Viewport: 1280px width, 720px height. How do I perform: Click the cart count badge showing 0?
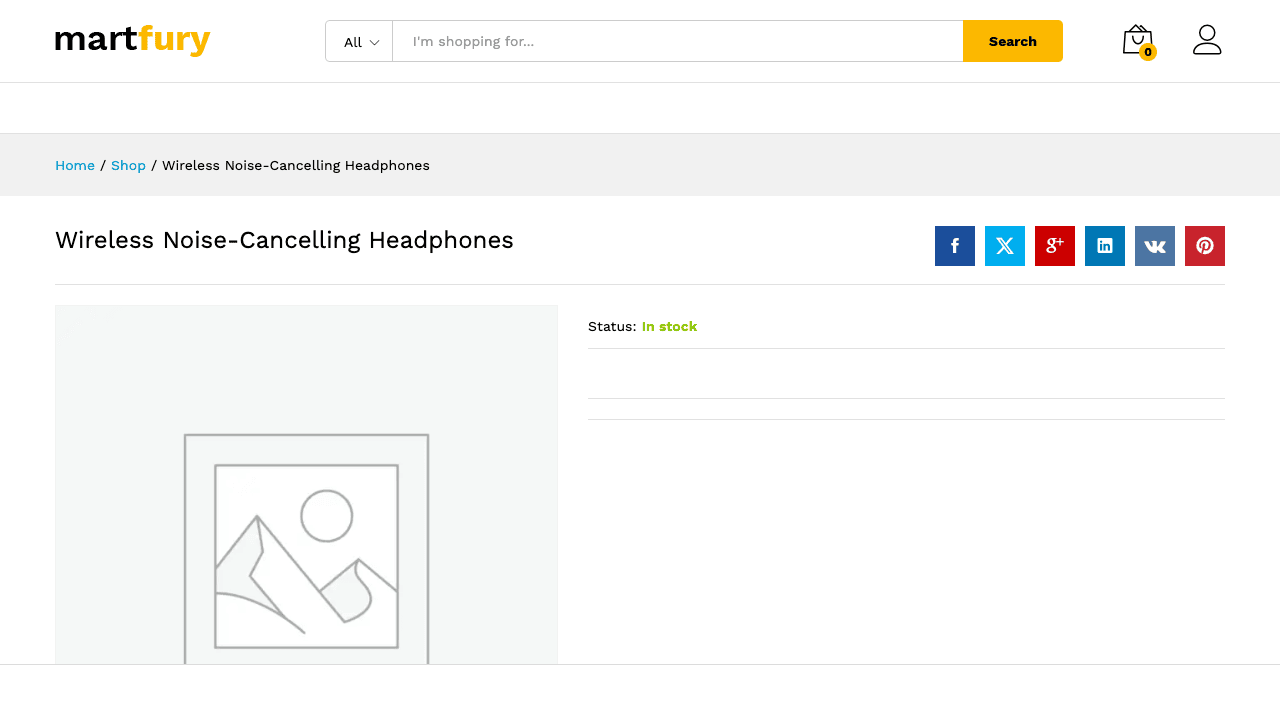[1148, 52]
